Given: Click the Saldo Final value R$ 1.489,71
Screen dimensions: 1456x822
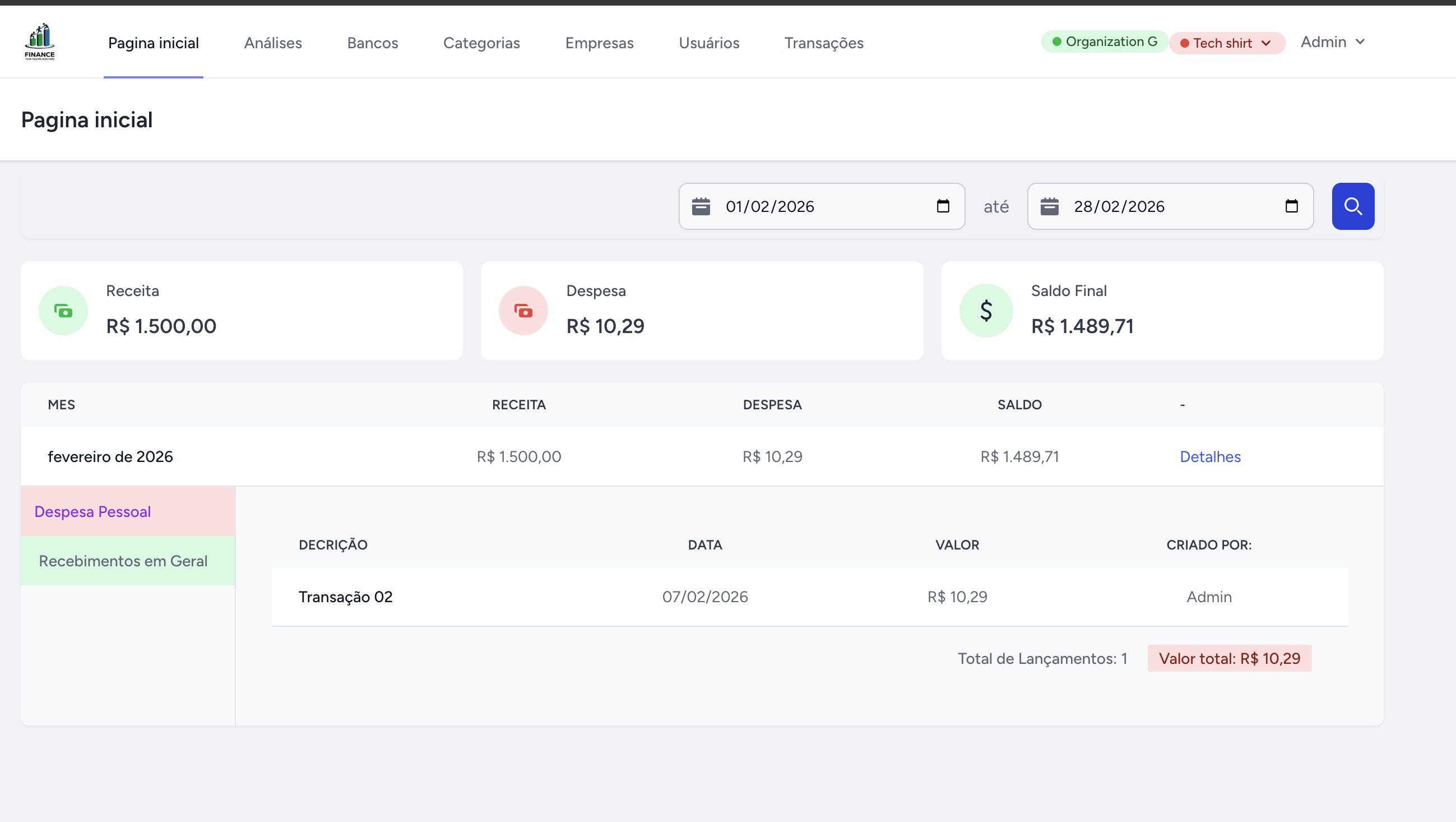Looking at the screenshot, I should (x=1082, y=326).
